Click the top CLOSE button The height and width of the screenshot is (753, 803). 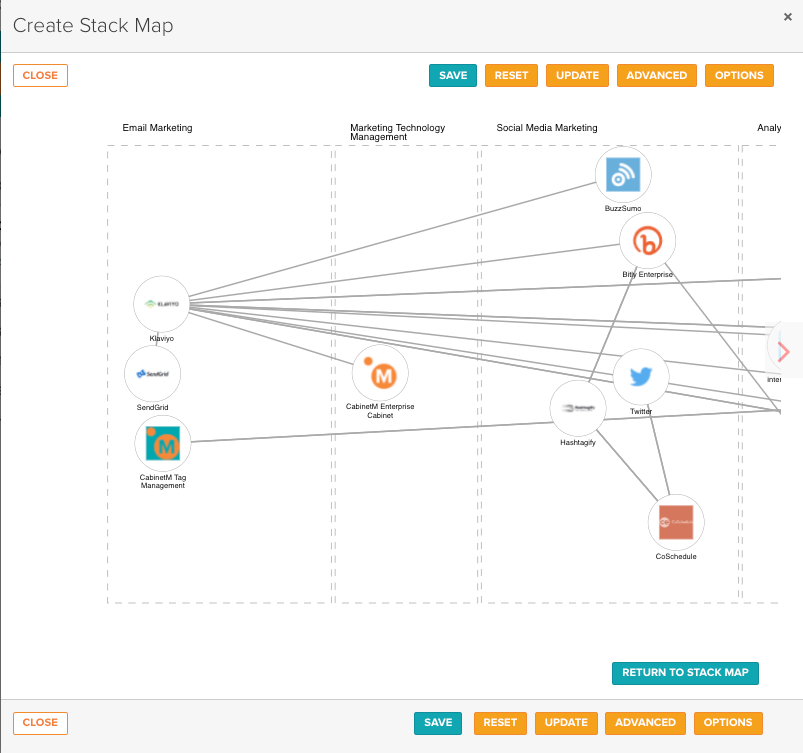point(40,75)
